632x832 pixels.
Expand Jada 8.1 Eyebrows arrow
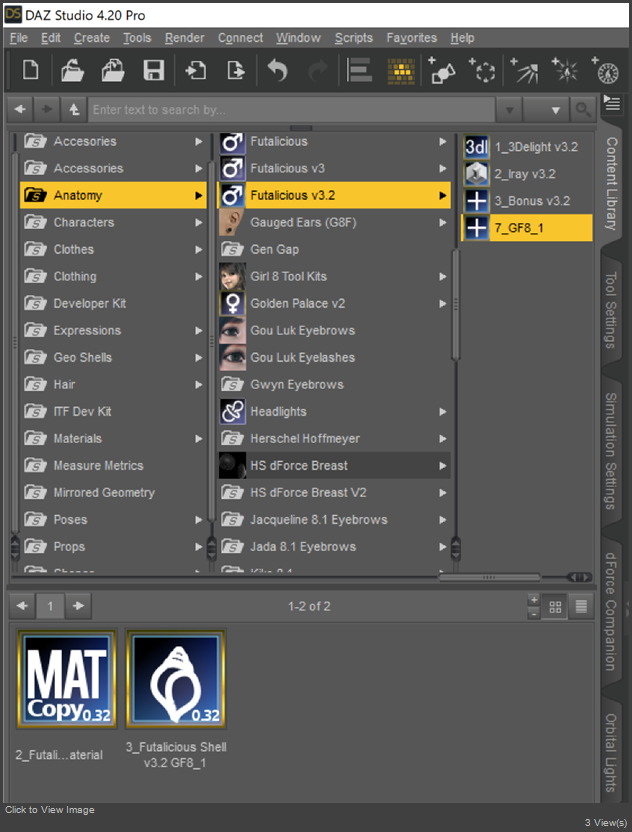pyautogui.click(x=443, y=547)
